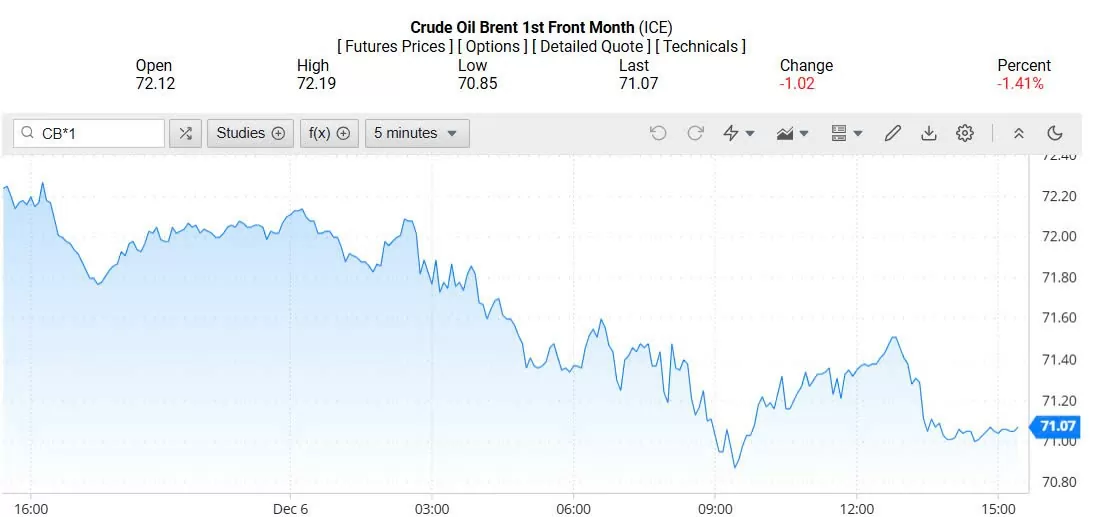
Task: Open the chart type dropdown
Action: (793, 133)
